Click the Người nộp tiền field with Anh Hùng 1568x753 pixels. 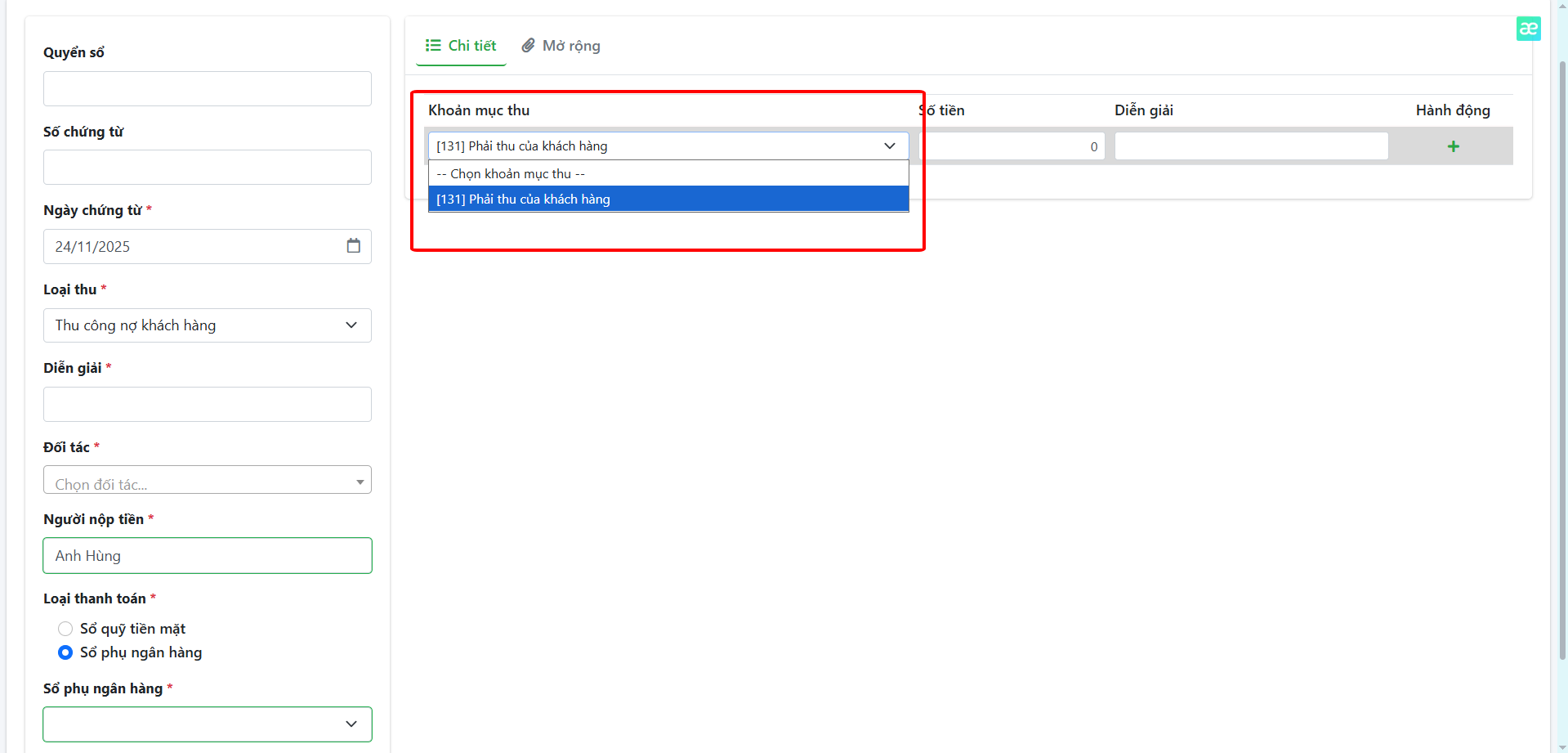pos(207,556)
